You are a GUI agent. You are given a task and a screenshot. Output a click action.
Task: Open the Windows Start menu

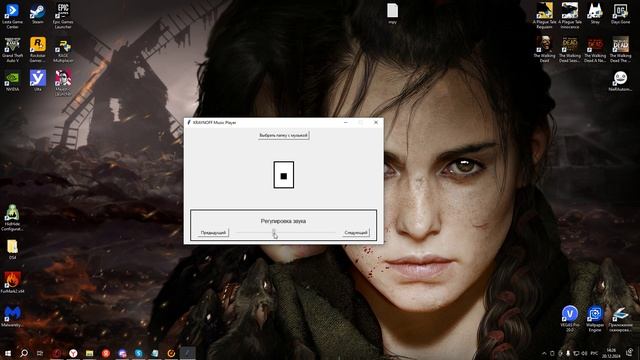[8, 353]
